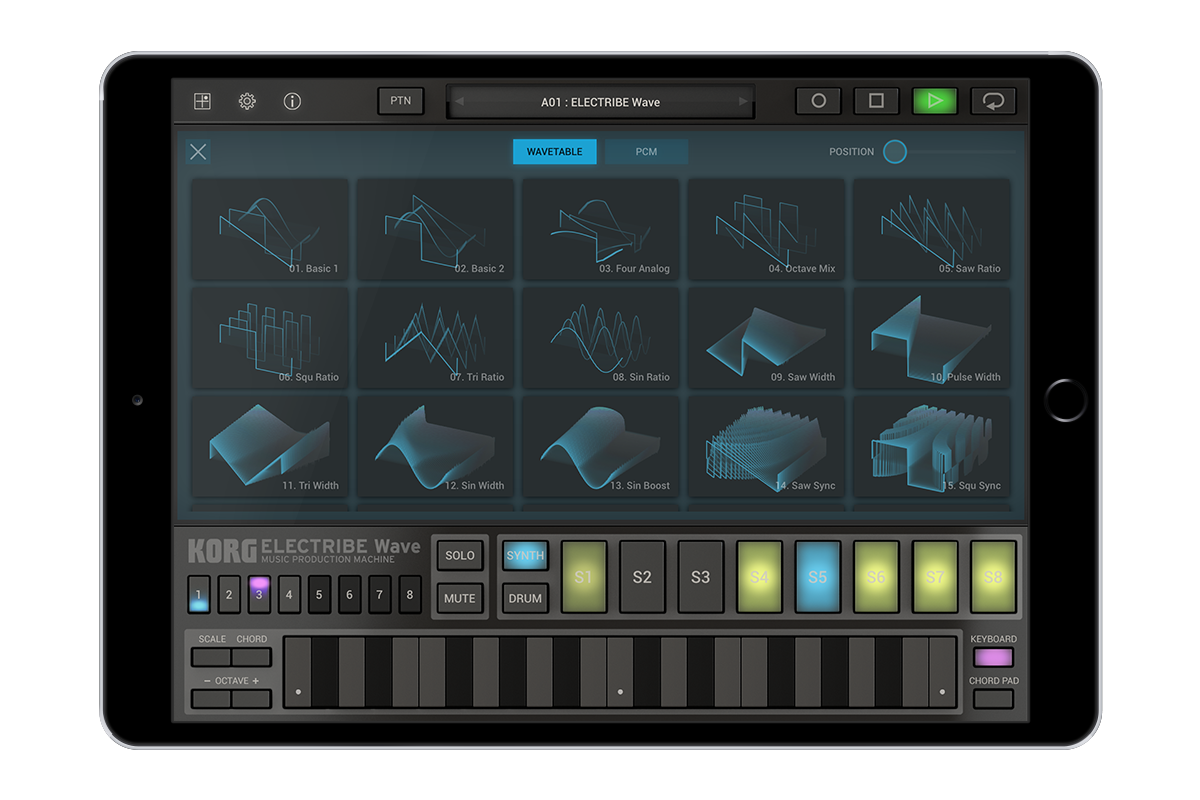Tap synth pad S8
The image size is (1200, 800).
tap(993, 577)
